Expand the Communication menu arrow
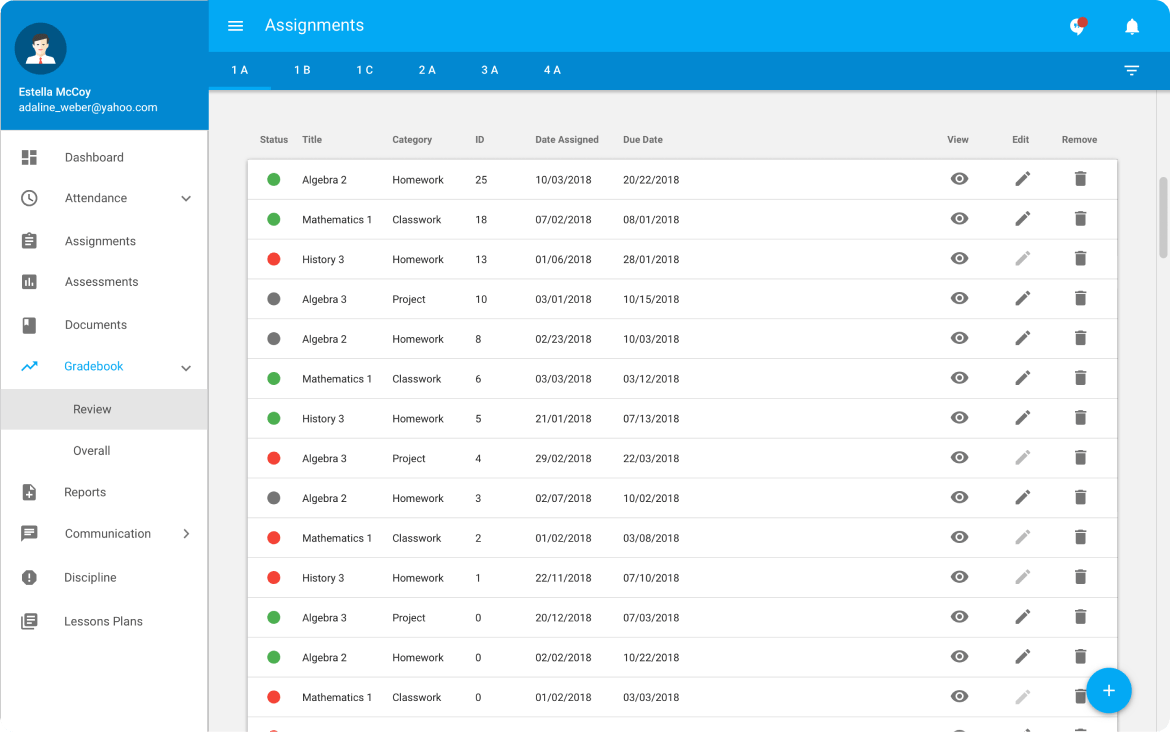This screenshot has width=1170, height=732. 186,534
